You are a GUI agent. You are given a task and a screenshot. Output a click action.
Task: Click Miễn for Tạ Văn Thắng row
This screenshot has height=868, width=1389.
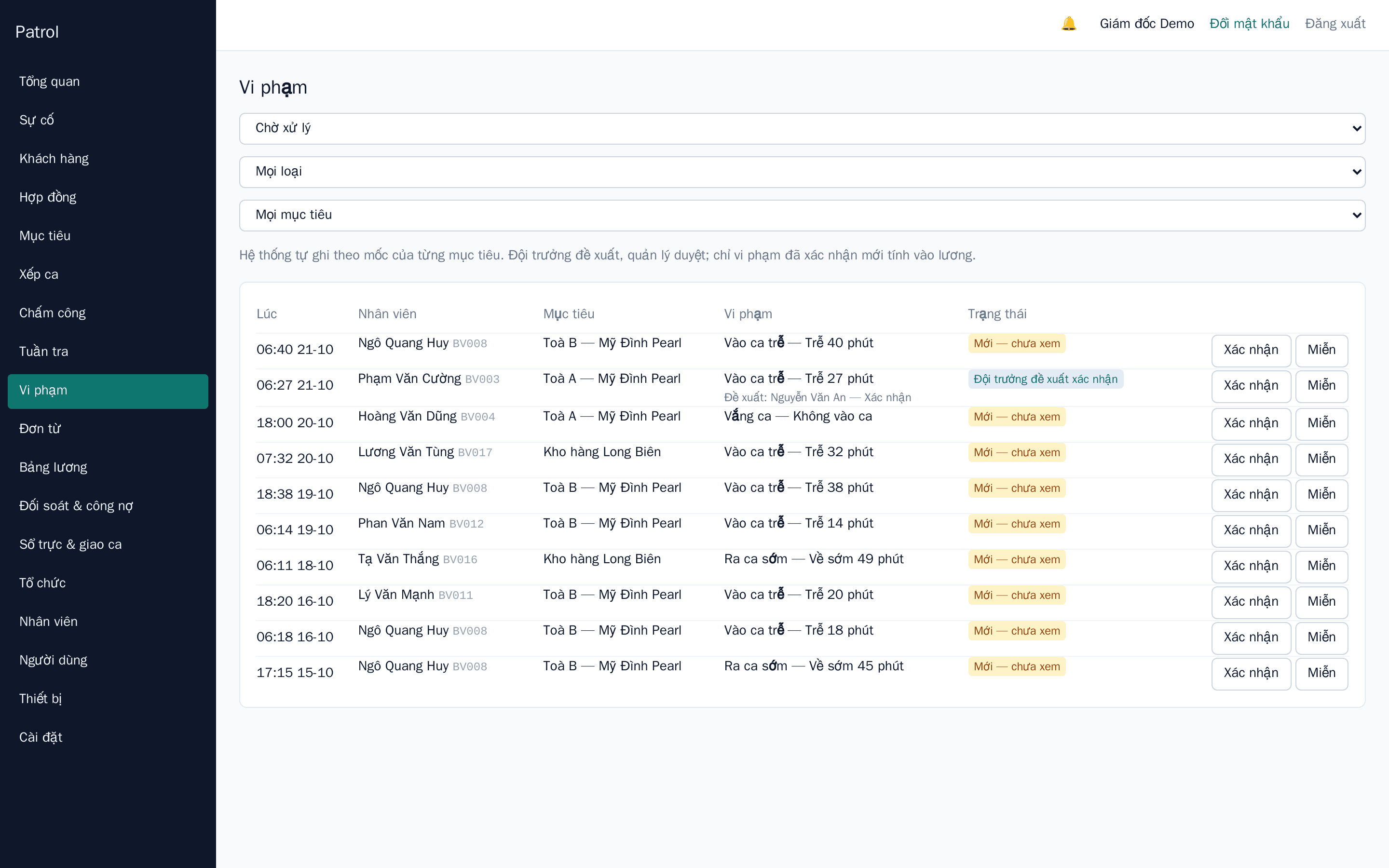pos(1321,566)
